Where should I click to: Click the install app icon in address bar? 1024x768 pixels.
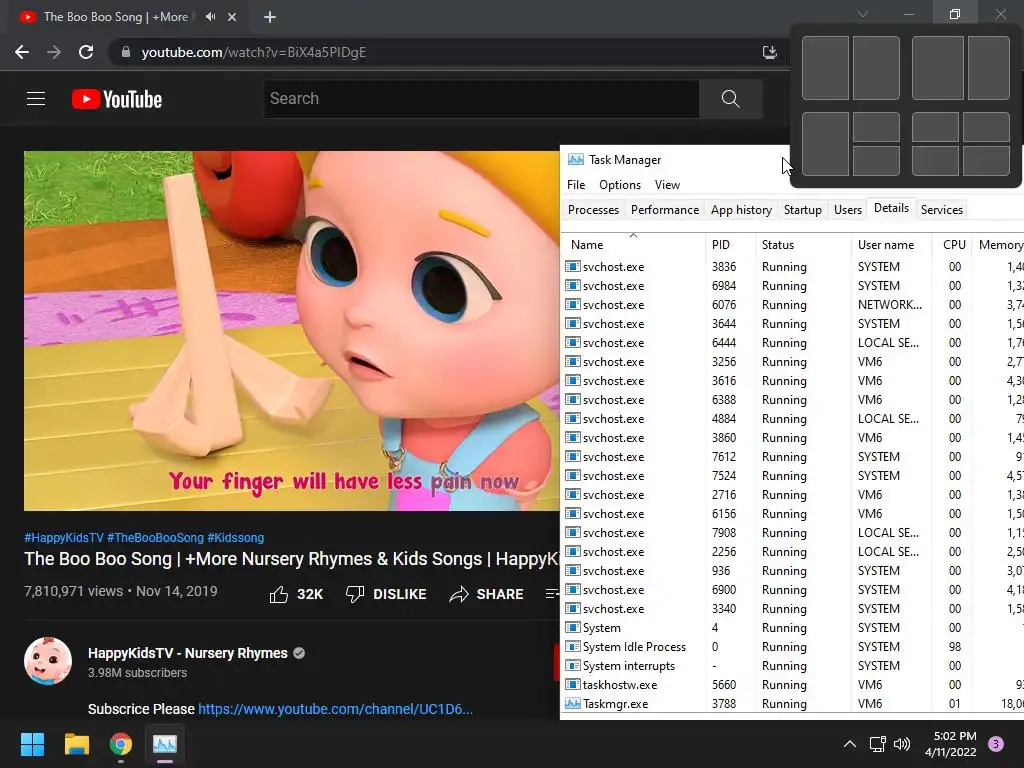[770, 52]
